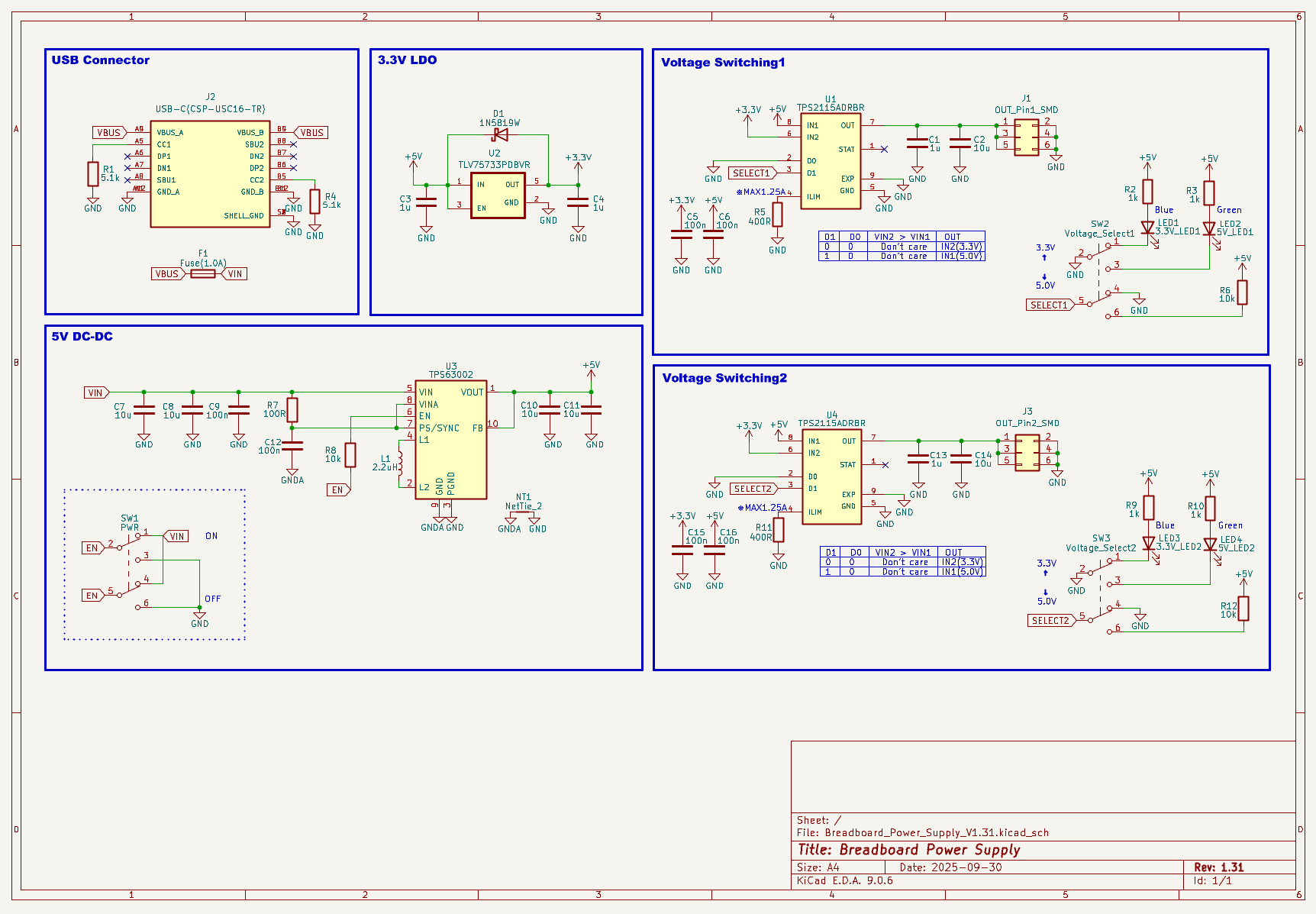Click the NT1 NetTie_2 symbol
Viewport: 1316px width, 914px height.
pyautogui.click(x=524, y=514)
